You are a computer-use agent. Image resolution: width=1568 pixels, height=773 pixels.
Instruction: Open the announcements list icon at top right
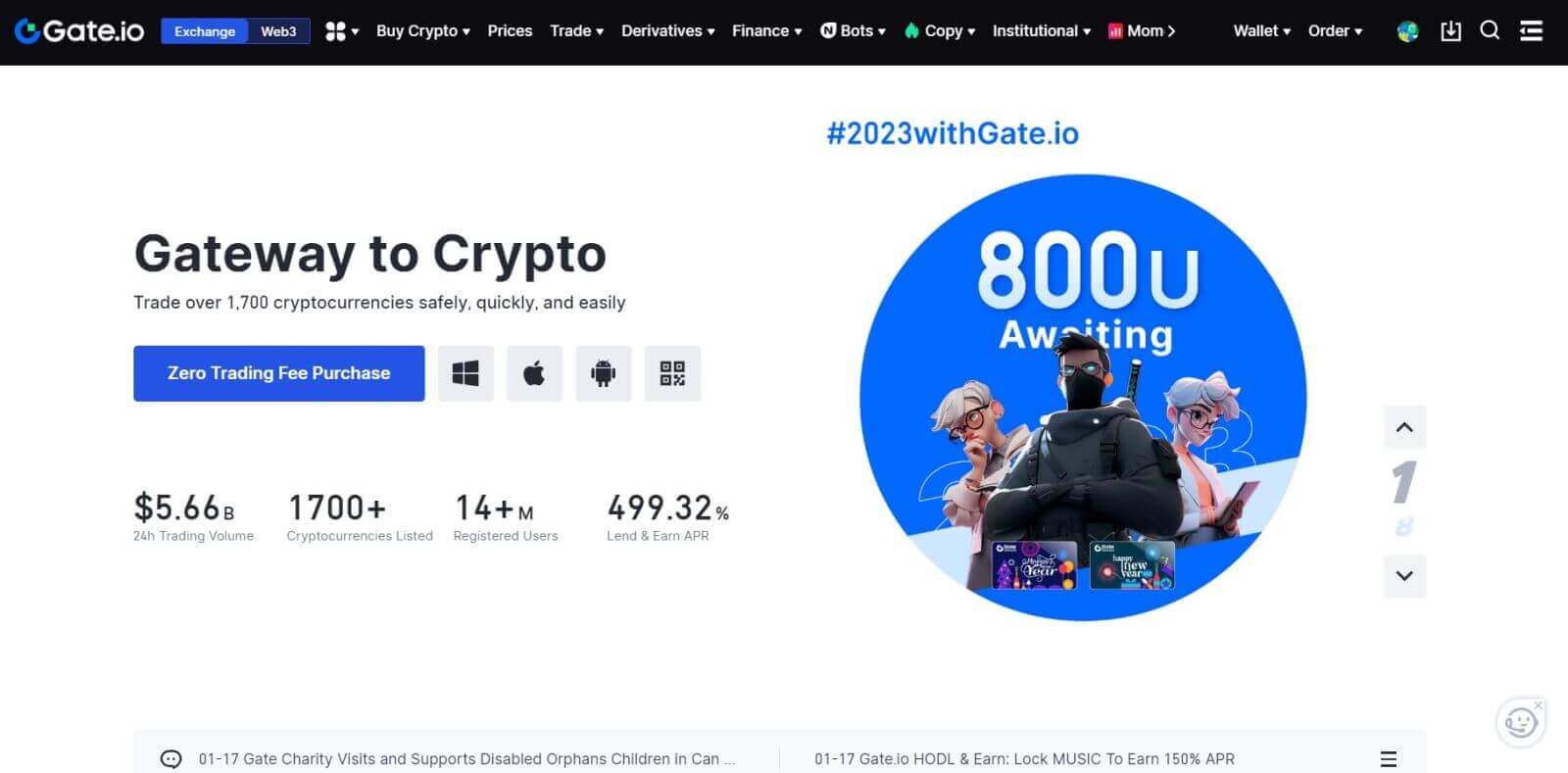coord(1531,30)
